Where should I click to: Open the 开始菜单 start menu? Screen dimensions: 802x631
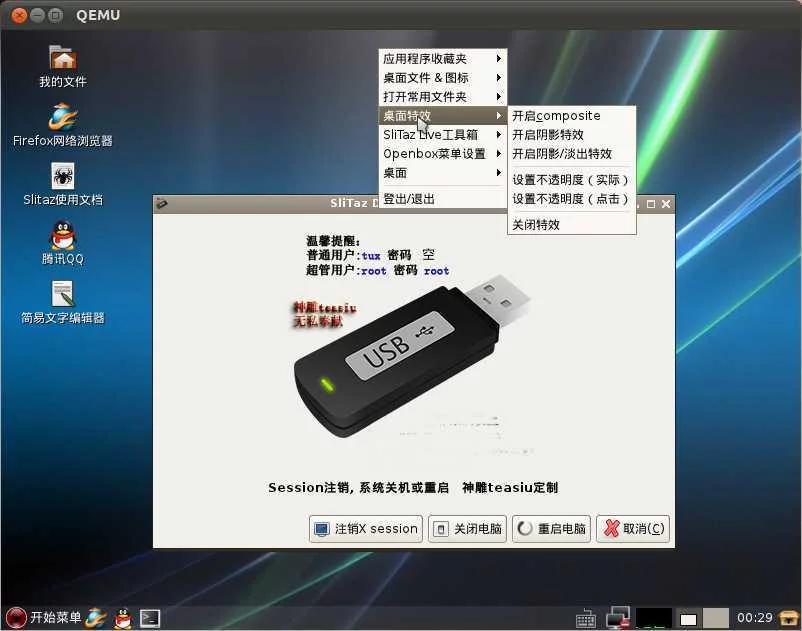pos(43,618)
